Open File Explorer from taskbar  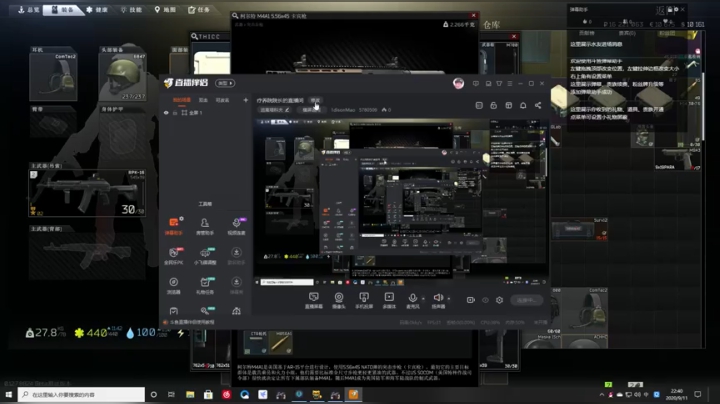(190, 394)
